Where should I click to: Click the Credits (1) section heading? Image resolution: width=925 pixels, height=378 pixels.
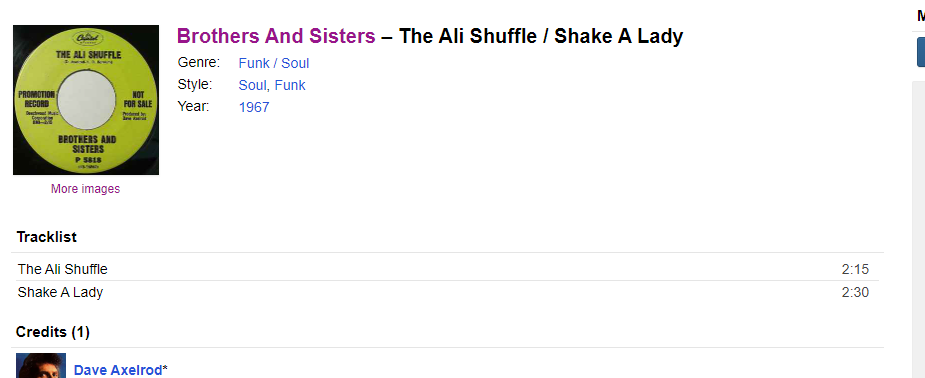coord(53,332)
